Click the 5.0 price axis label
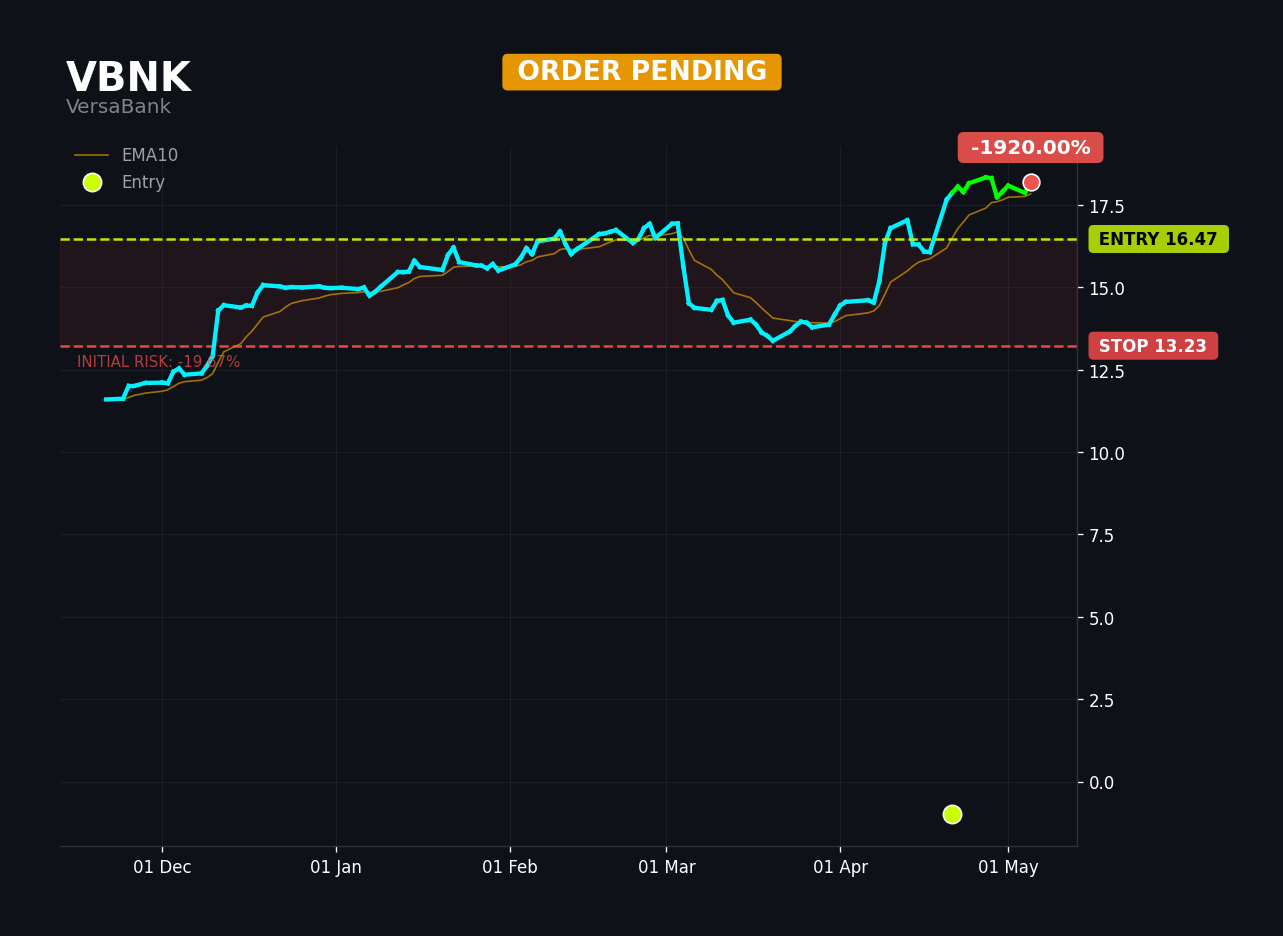 1102,618
